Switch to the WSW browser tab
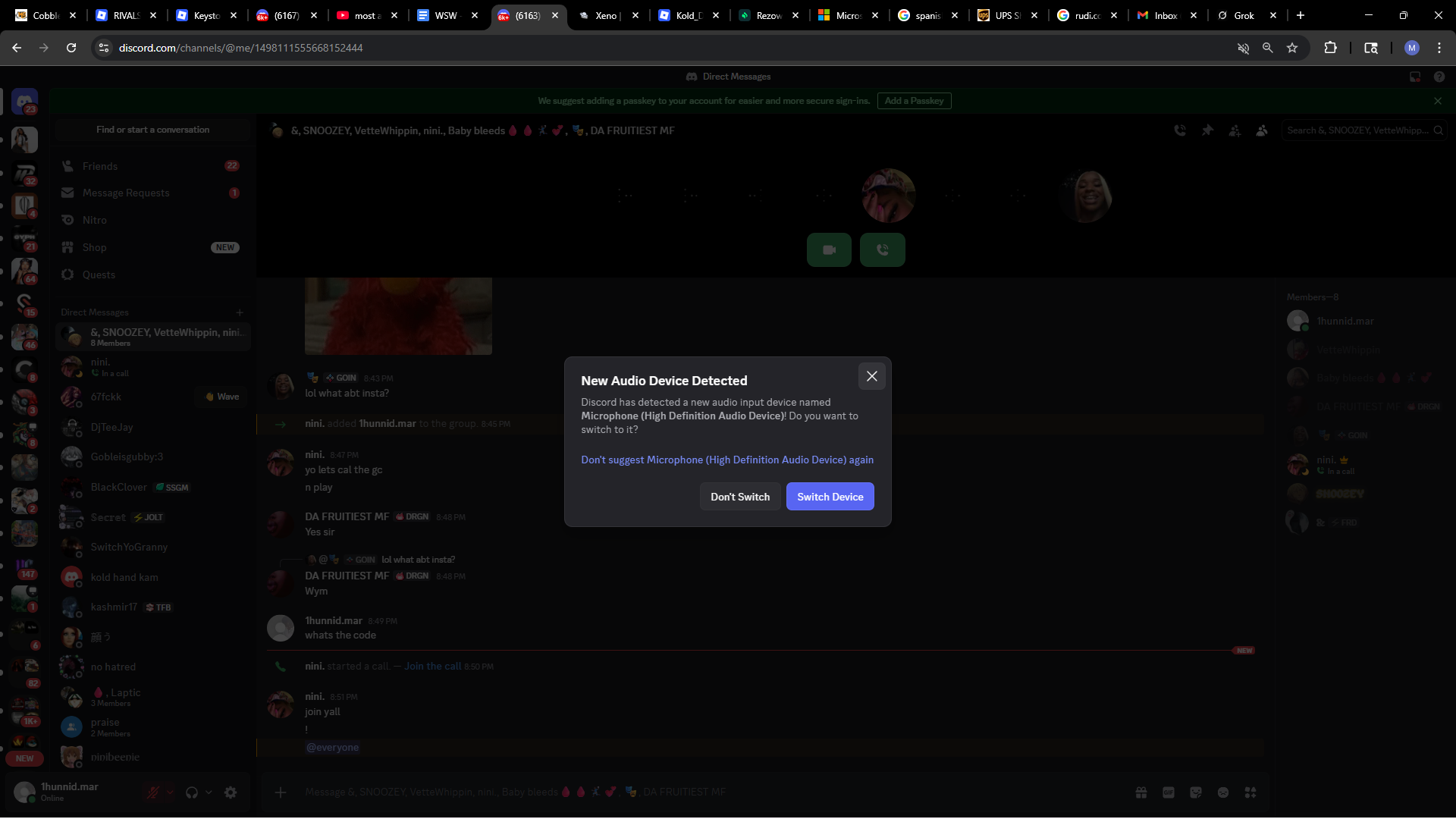 pyautogui.click(x=447, y=15)
